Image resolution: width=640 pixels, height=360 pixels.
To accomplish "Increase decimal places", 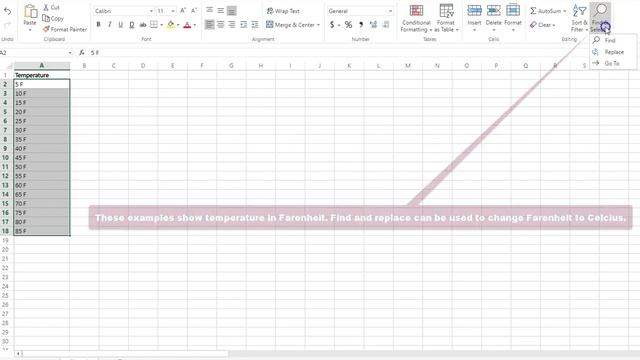I will coord(373,25).
